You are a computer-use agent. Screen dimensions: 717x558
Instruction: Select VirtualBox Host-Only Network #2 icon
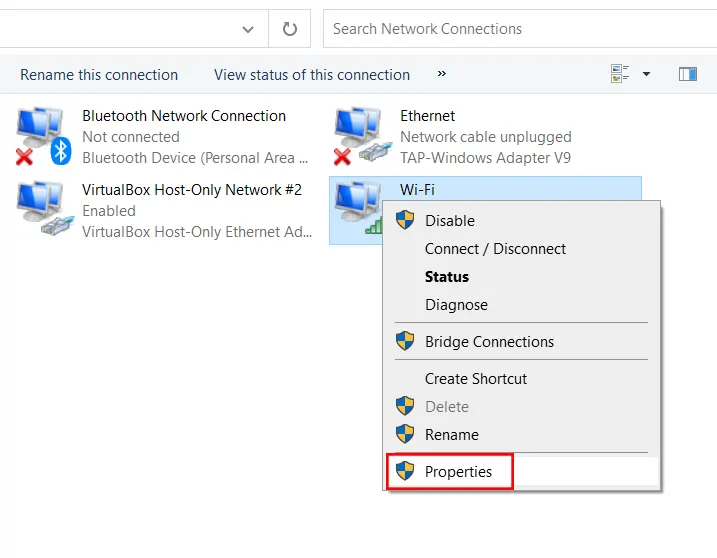coord(44,208)
